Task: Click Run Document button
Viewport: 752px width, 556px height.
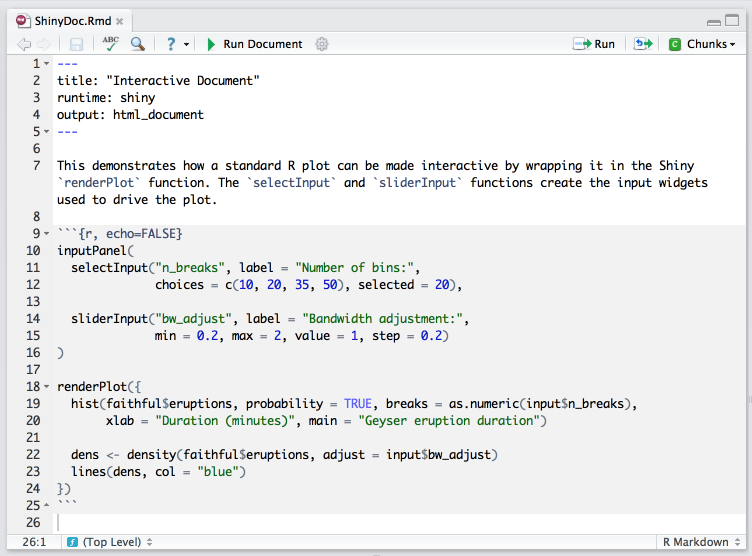Action: (255, 44)
